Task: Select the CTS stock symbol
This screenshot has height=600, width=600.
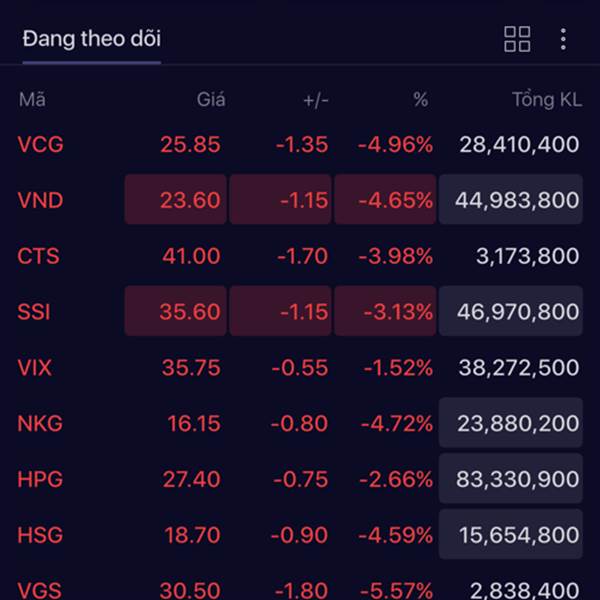Action: pyautogui.click(x=38, y=256)
